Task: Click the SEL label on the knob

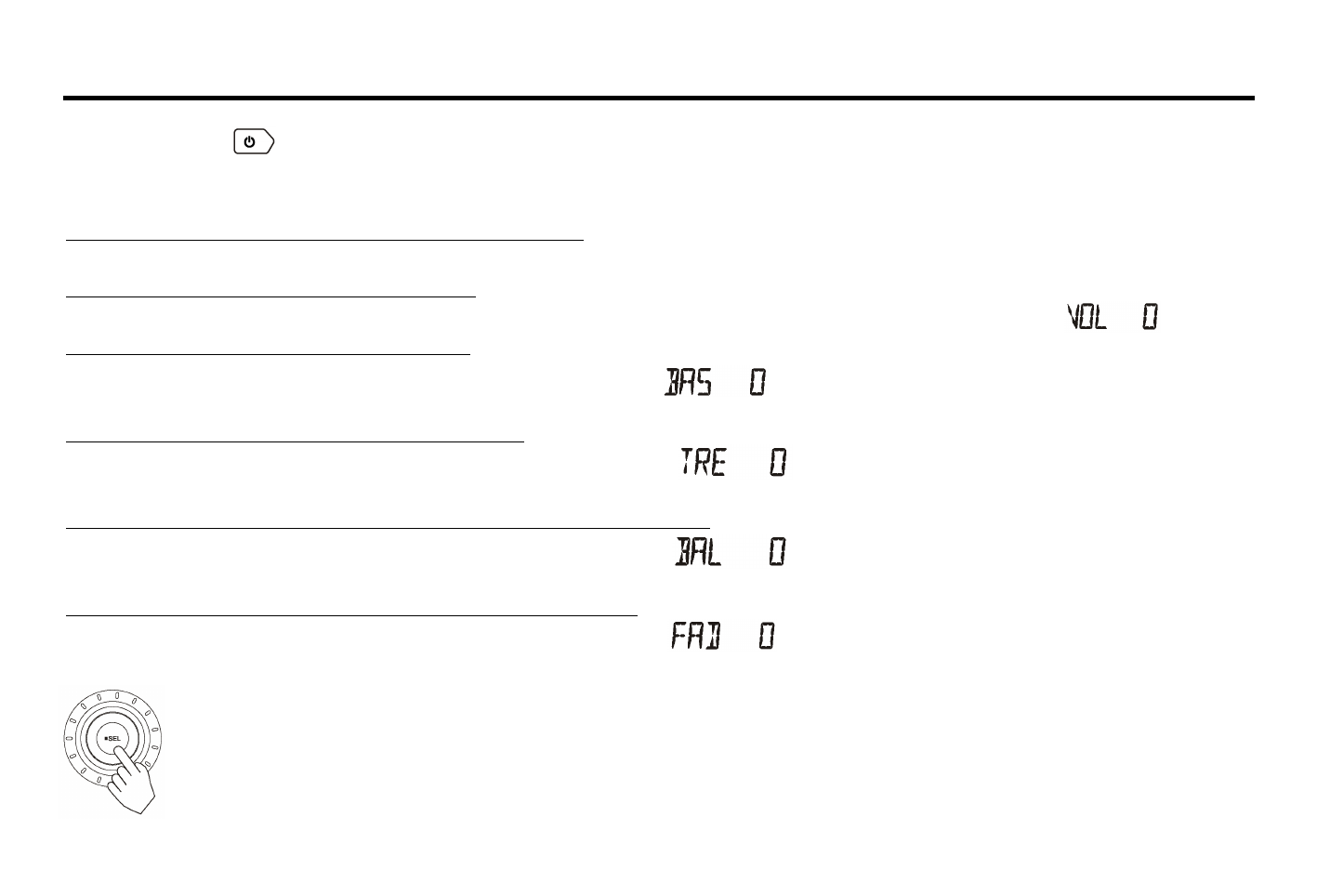Action: coord(114,739)
